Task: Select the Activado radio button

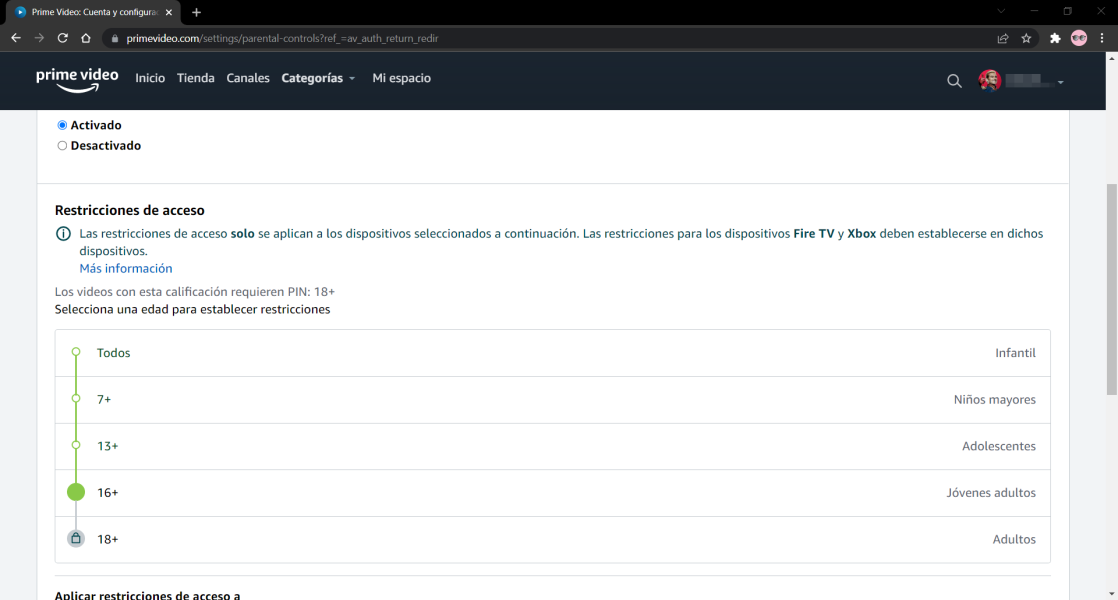Action: [62, 125]
